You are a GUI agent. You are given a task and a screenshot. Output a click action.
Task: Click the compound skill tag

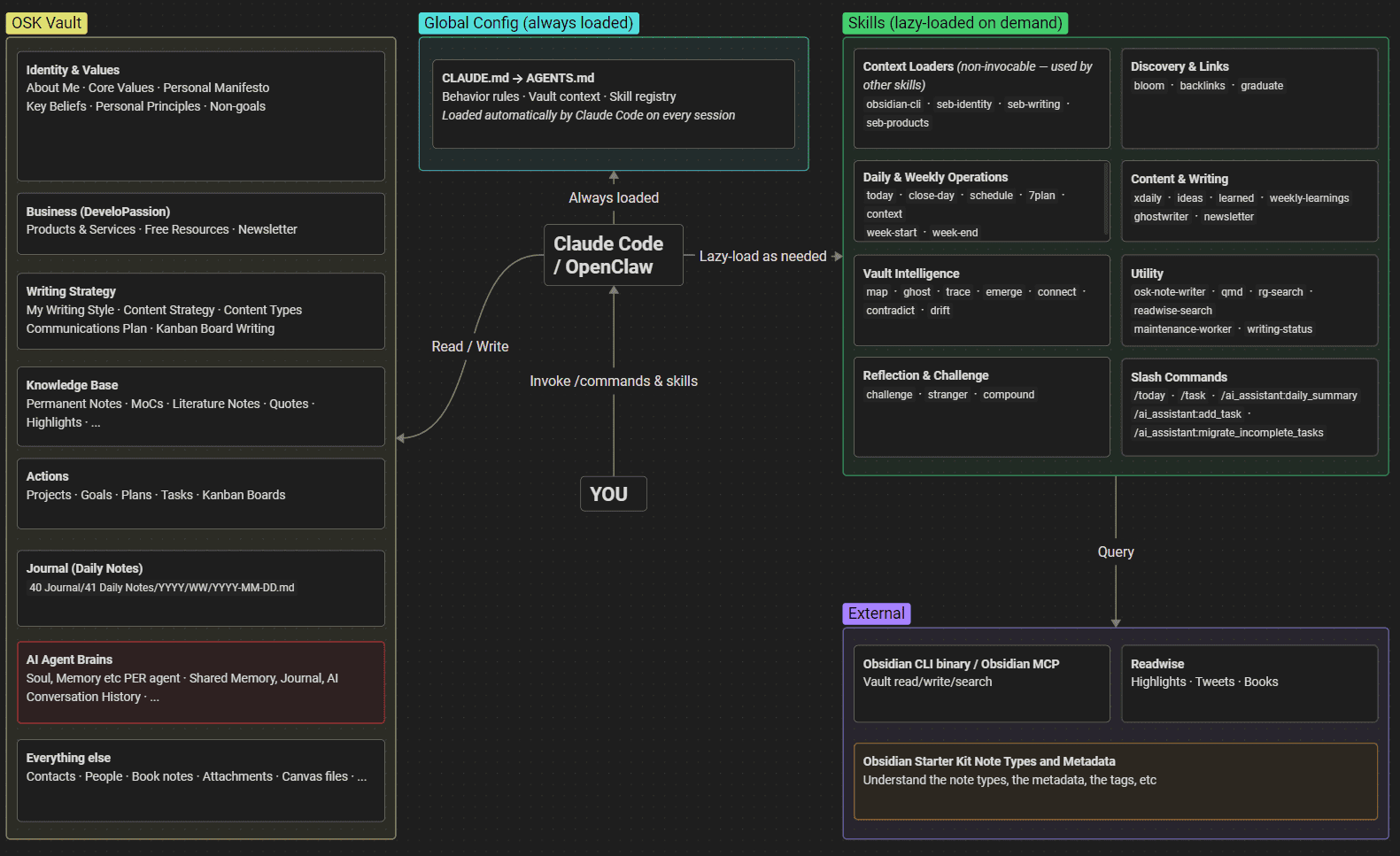pos(1008,395)
